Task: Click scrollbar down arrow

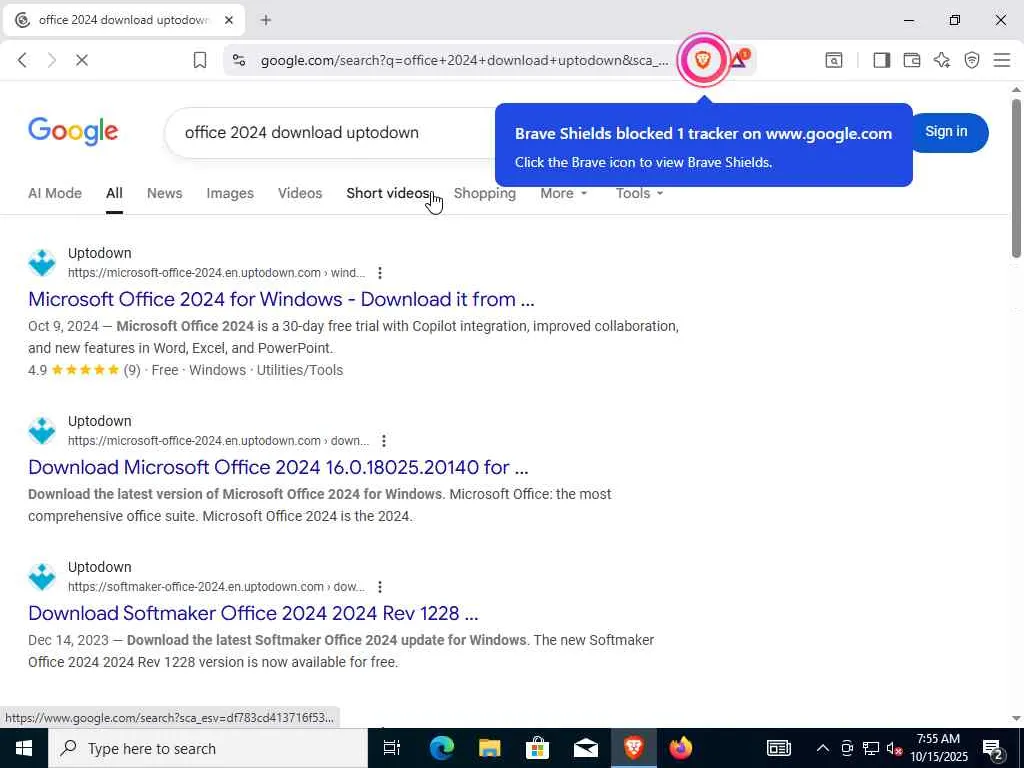Action: click(x=1016, y=718)
